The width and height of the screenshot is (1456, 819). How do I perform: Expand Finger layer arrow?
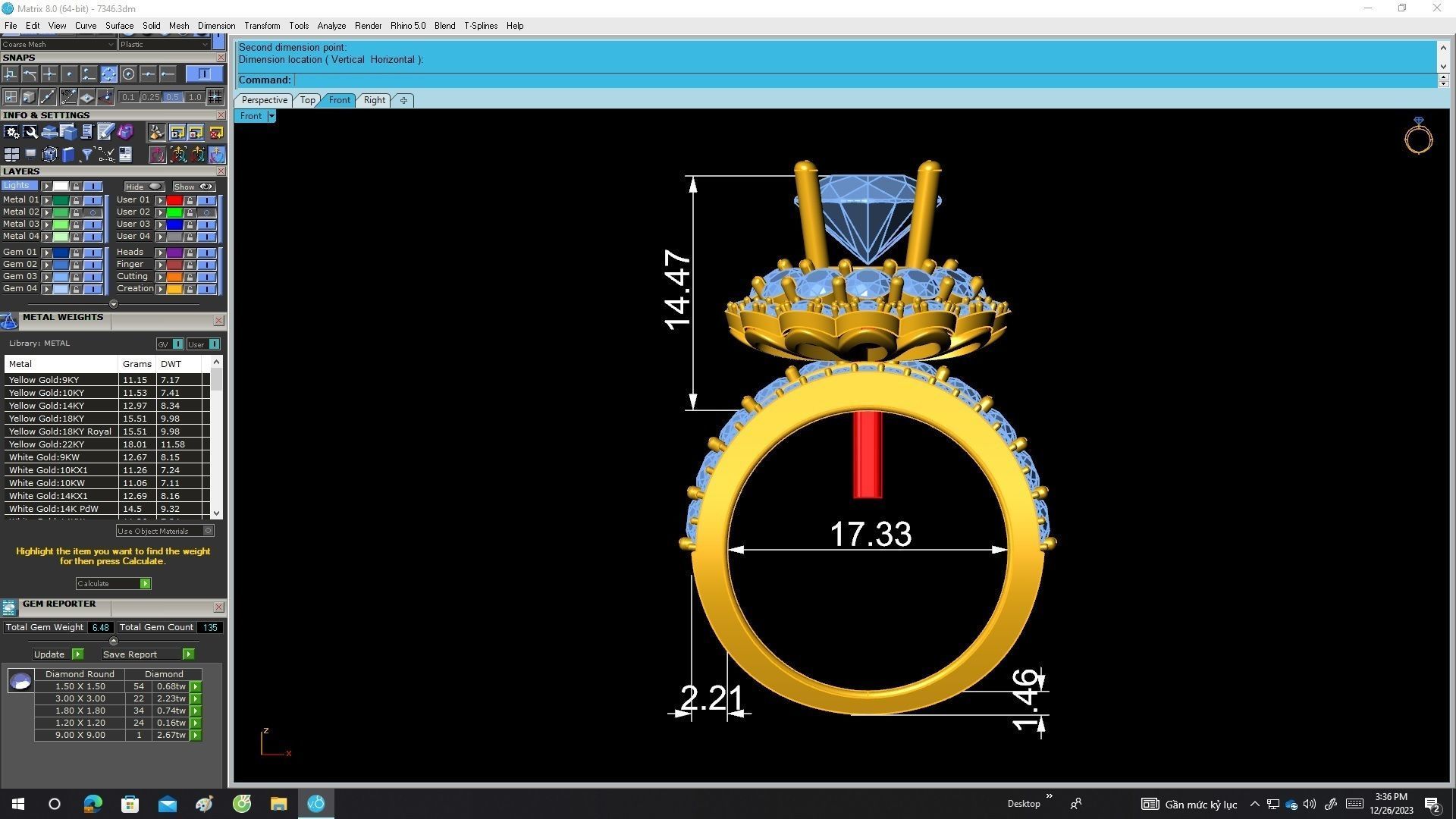click(160, 265)
